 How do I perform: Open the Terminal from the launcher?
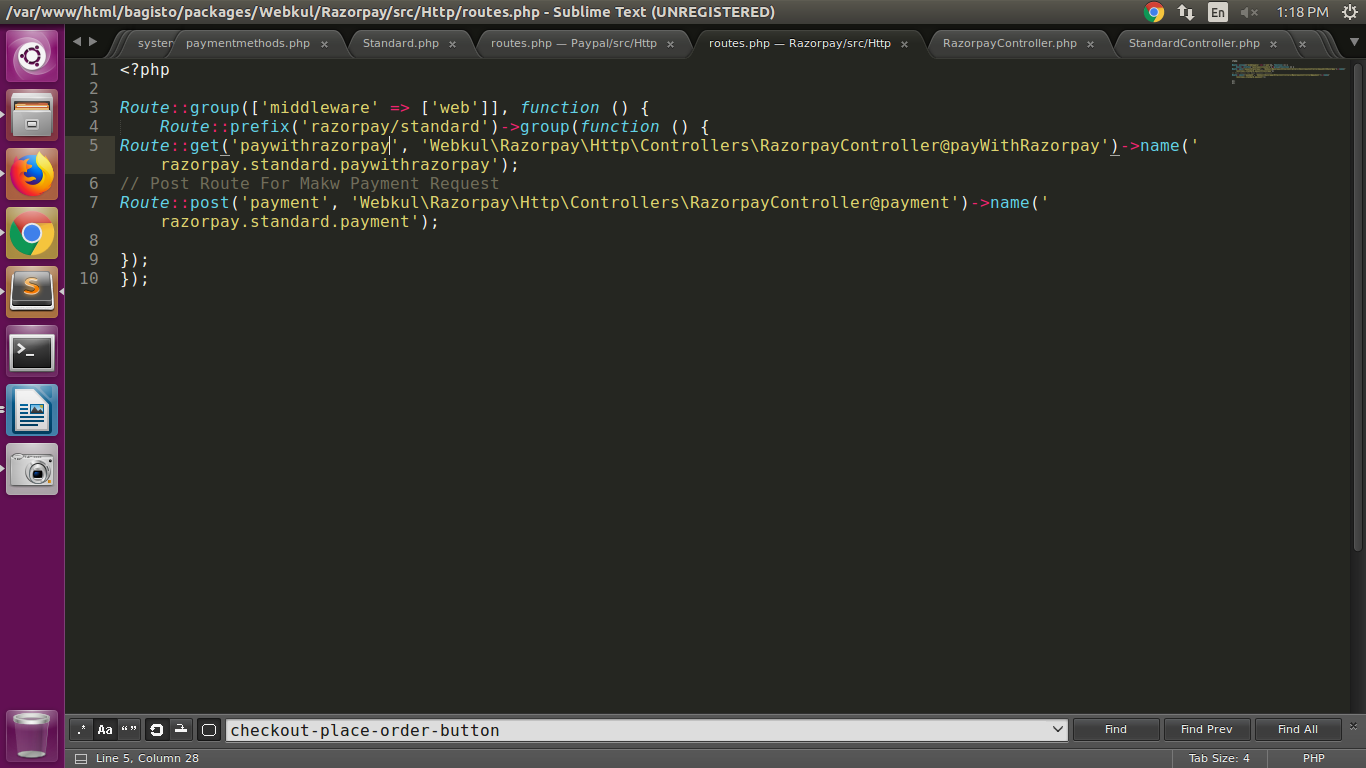32,351
